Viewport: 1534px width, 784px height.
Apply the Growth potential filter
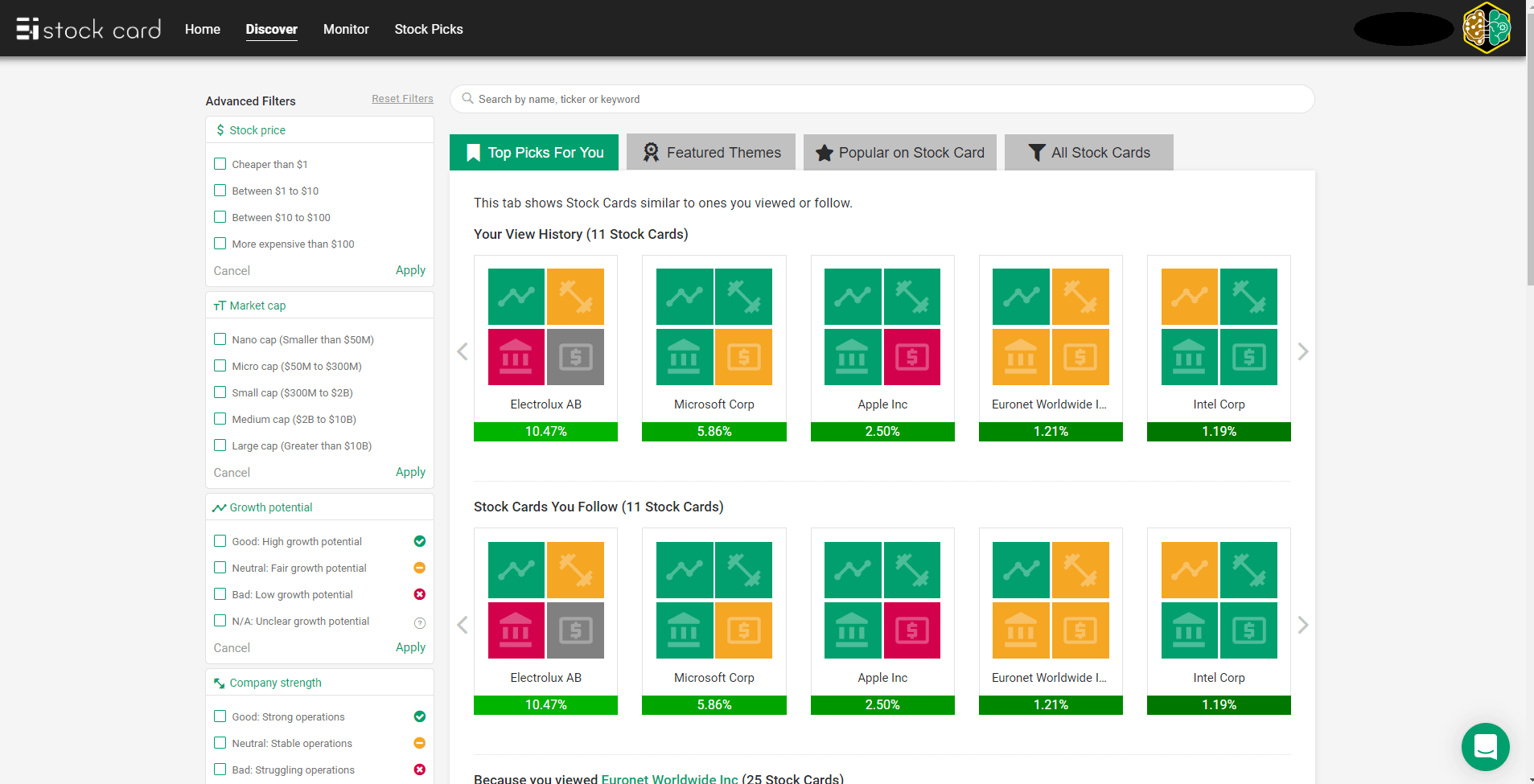(x=410, y=647)
